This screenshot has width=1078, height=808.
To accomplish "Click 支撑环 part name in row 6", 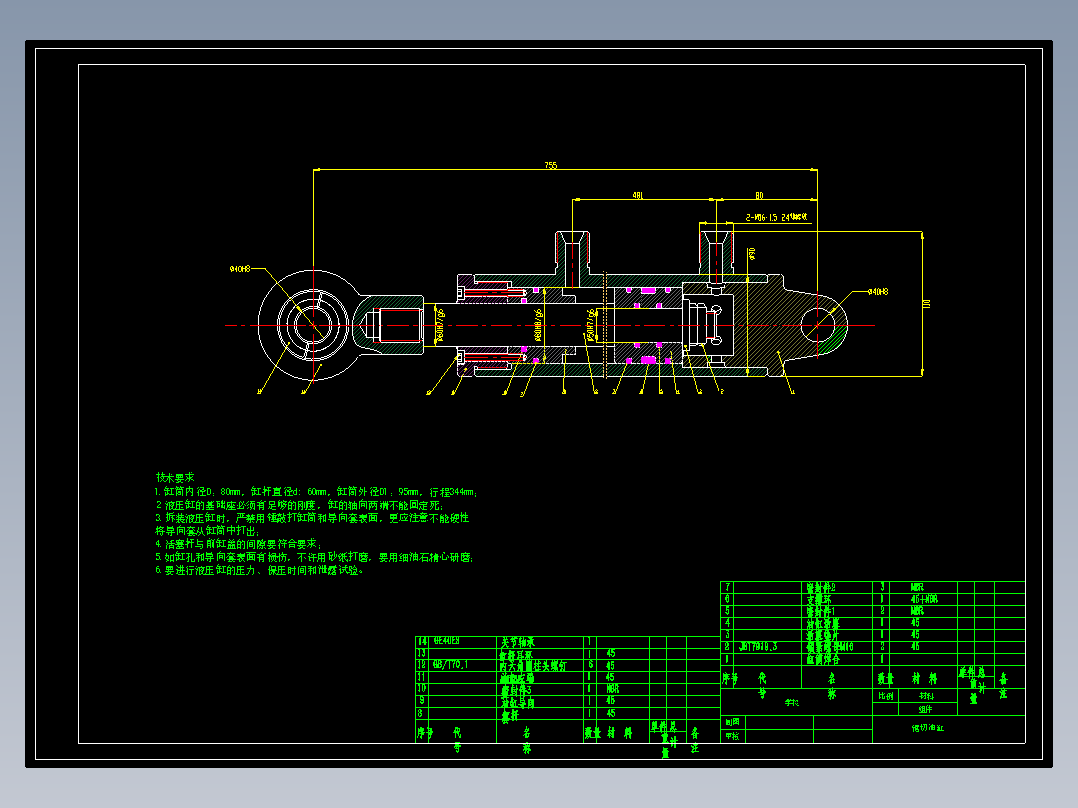I will click(x=819, y=600).
